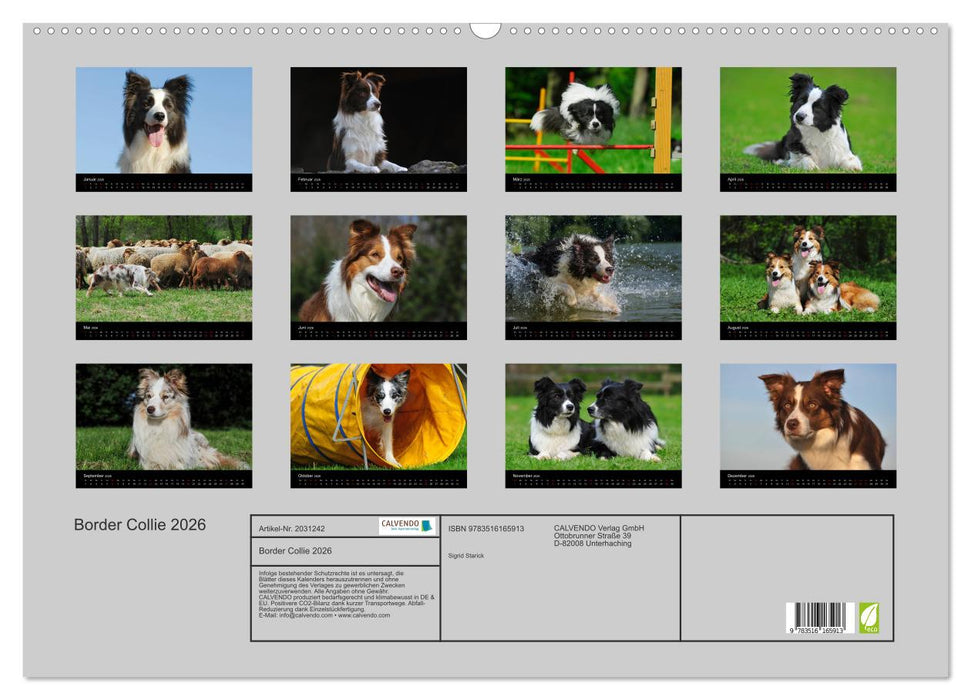Select the Border Collie 2026 title text
This screenshot has width=971, height=700.
[x=140, y=523]
